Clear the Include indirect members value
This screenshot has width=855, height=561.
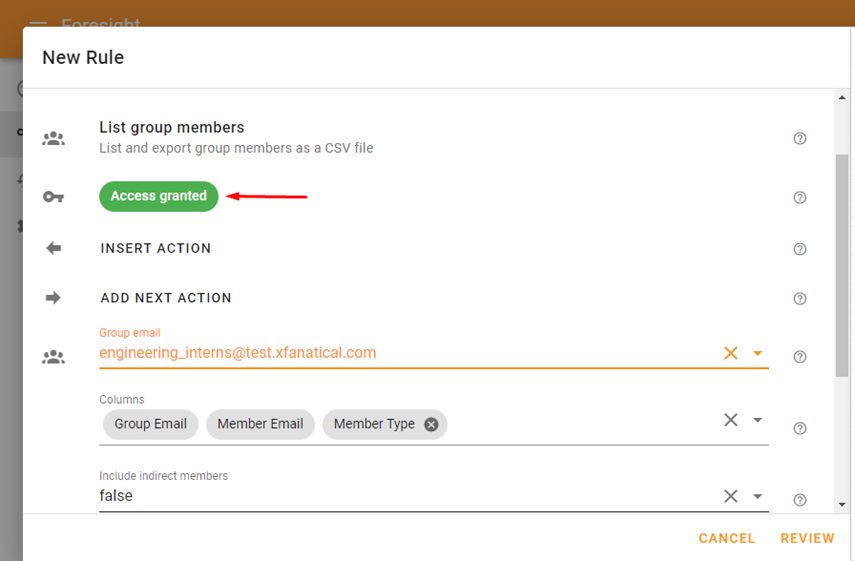pos(731,496)
